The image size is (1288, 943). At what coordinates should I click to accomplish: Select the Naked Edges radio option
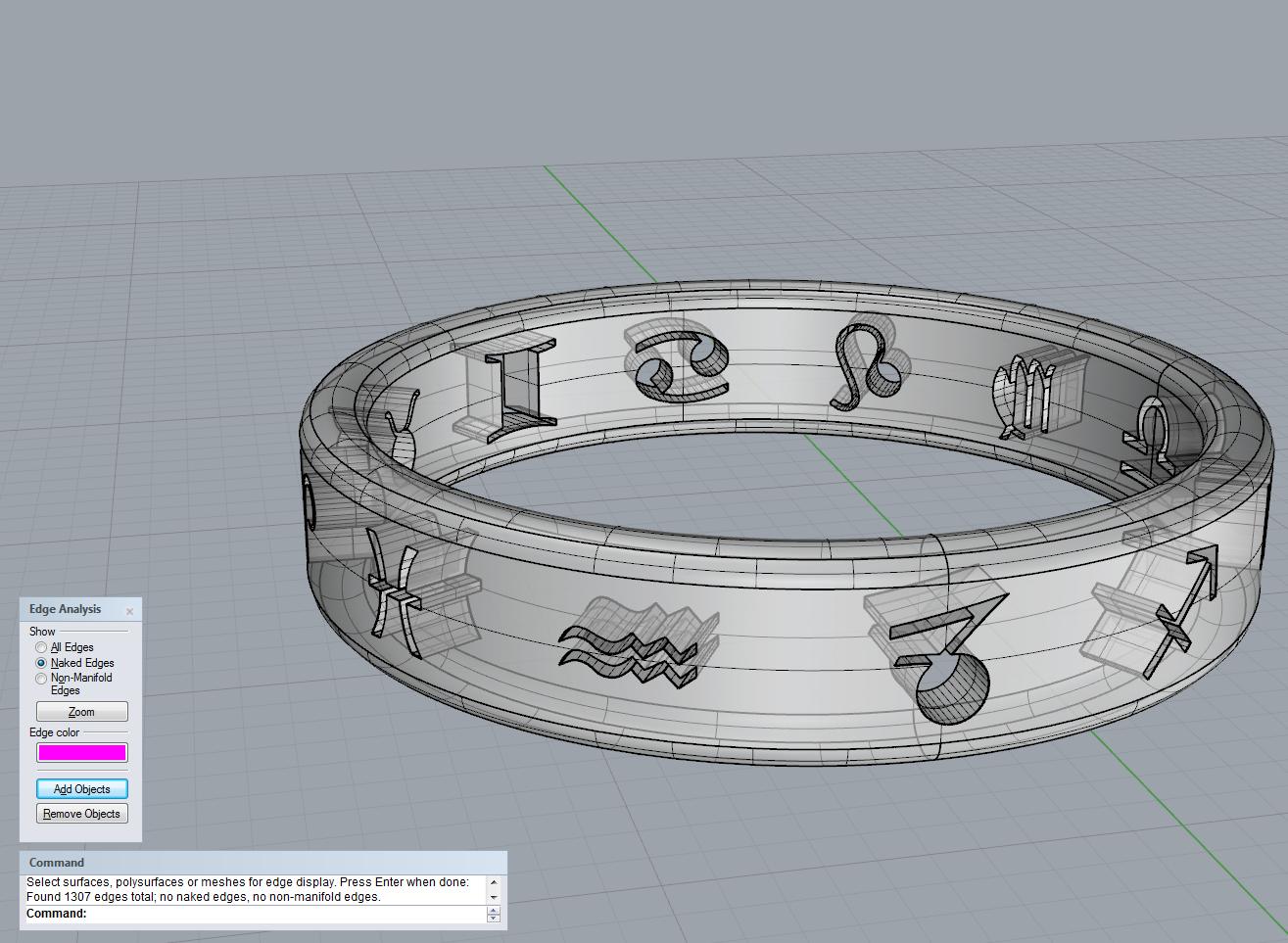pos(41,663)
